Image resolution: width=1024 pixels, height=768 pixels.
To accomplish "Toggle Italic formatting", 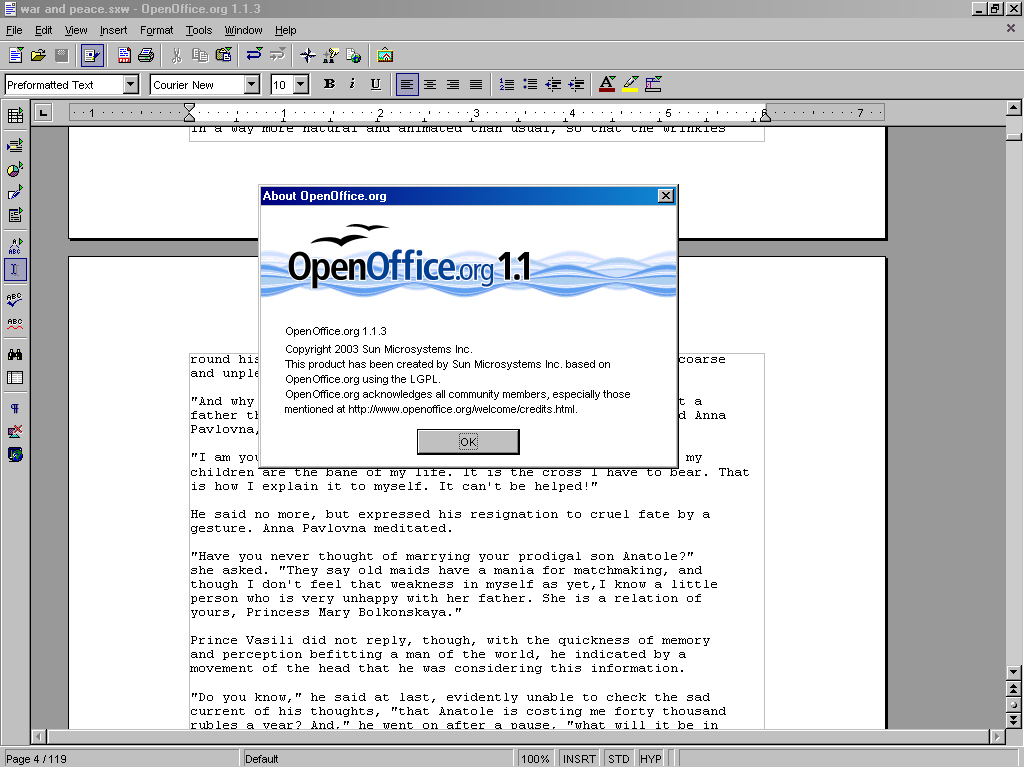I will (x=352, y=85).
